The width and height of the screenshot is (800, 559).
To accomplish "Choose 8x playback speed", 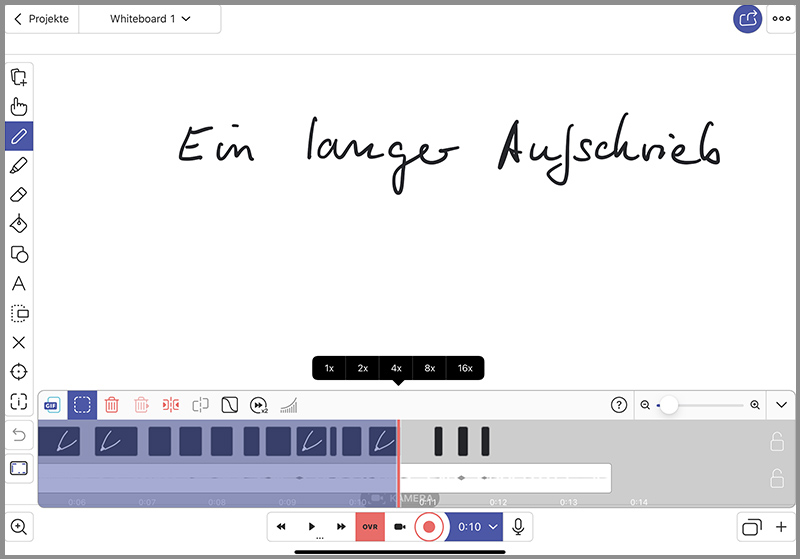I will point(430,368).
